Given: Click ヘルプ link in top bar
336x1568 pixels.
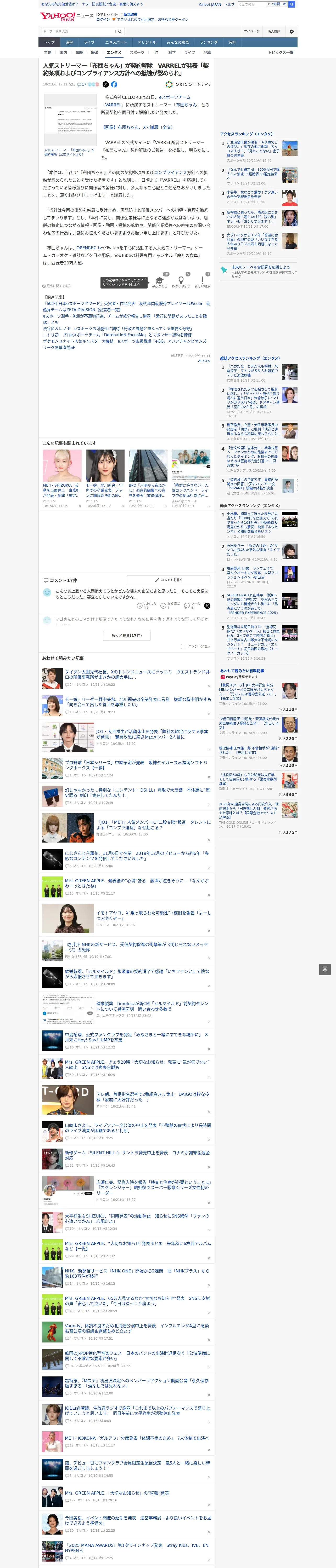Looking at the screenshot, I should [229, 4].
